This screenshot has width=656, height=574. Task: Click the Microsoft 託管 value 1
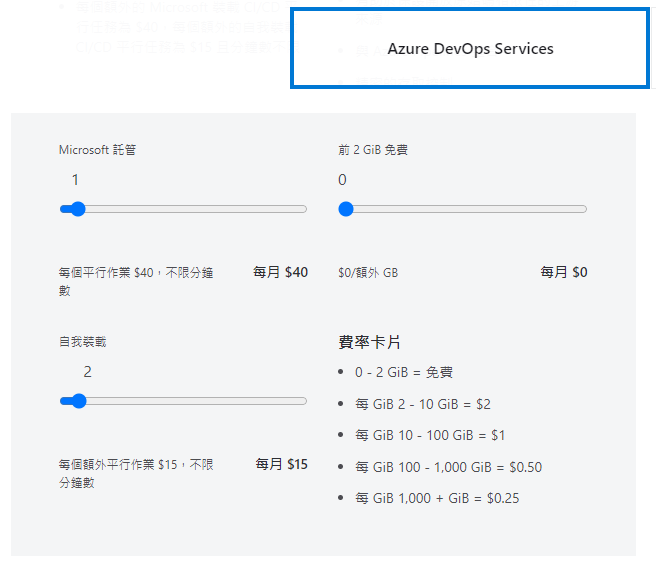(x=75, y=180)
